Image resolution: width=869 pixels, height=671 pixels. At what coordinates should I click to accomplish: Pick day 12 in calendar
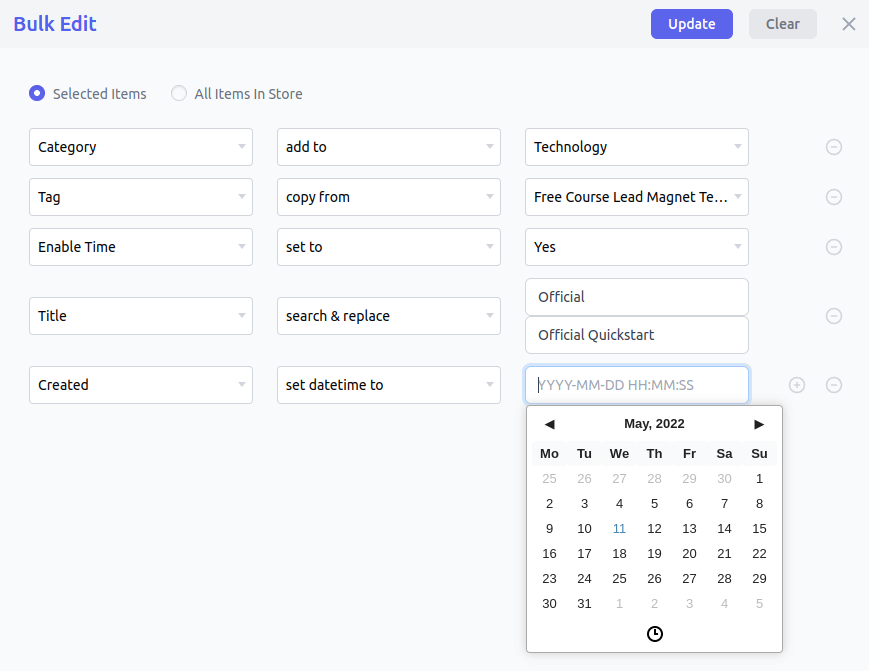click(654, 529)
